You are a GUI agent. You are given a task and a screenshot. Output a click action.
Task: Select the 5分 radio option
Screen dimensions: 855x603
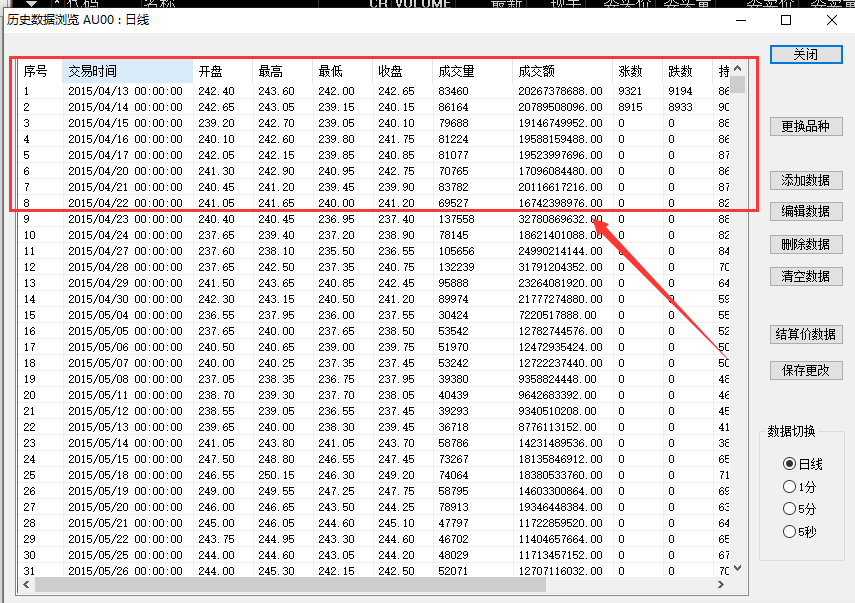[799, 509]
